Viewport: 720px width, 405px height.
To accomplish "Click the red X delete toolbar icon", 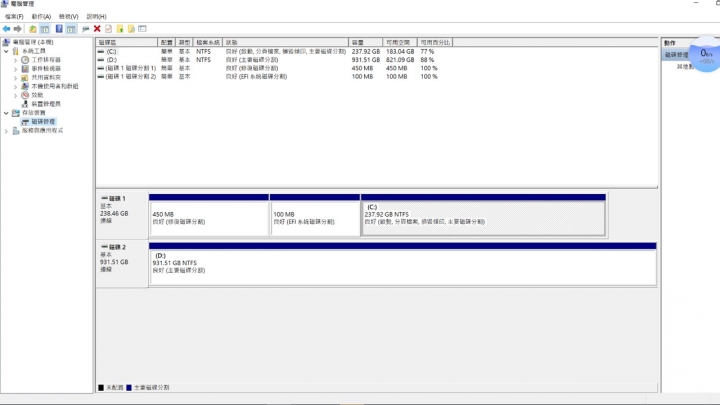I will click(x=97, y=29).
